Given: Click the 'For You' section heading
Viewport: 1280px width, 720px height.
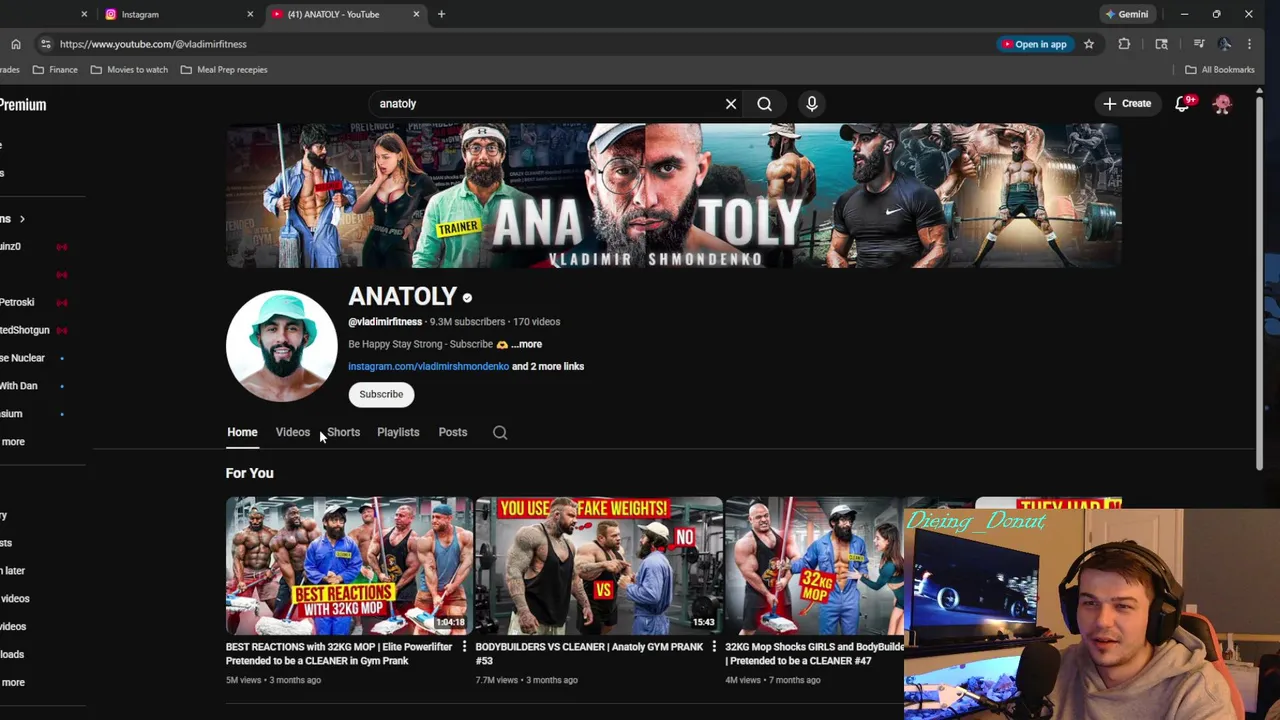Looking at the screenshot, I should point(249,473).
